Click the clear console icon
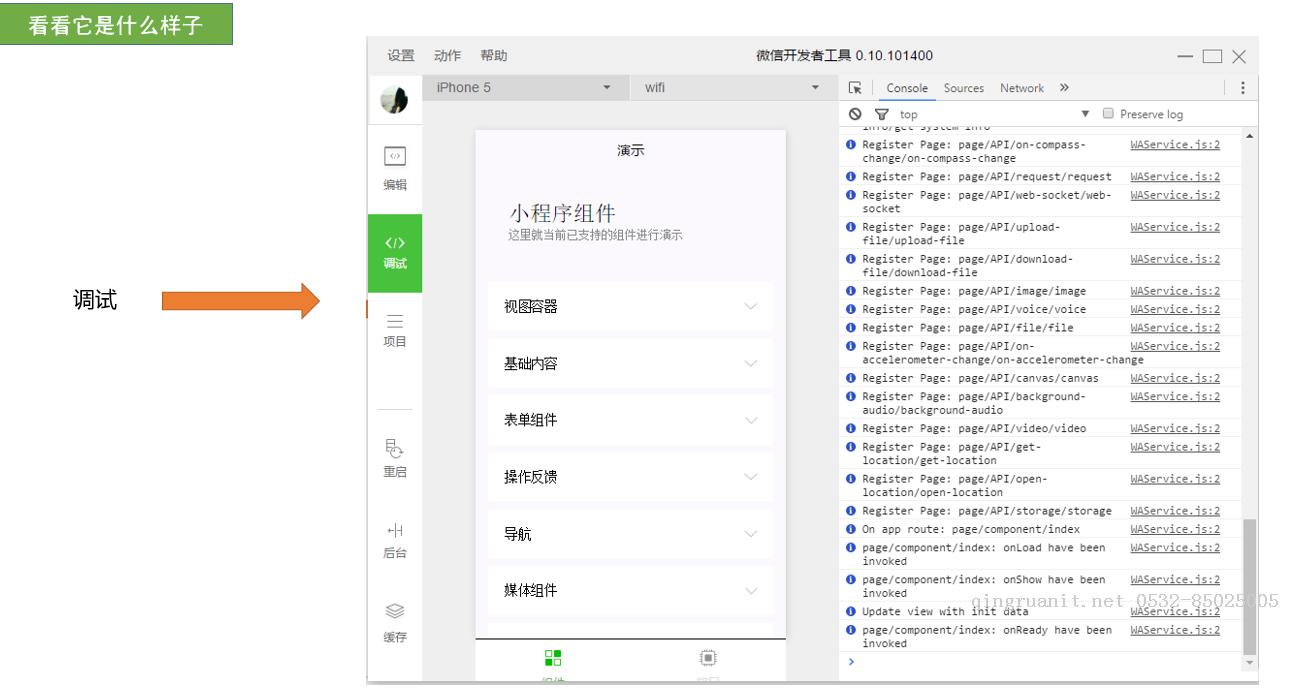This screenshot has width=1291, height=697. tap(855, 114)
